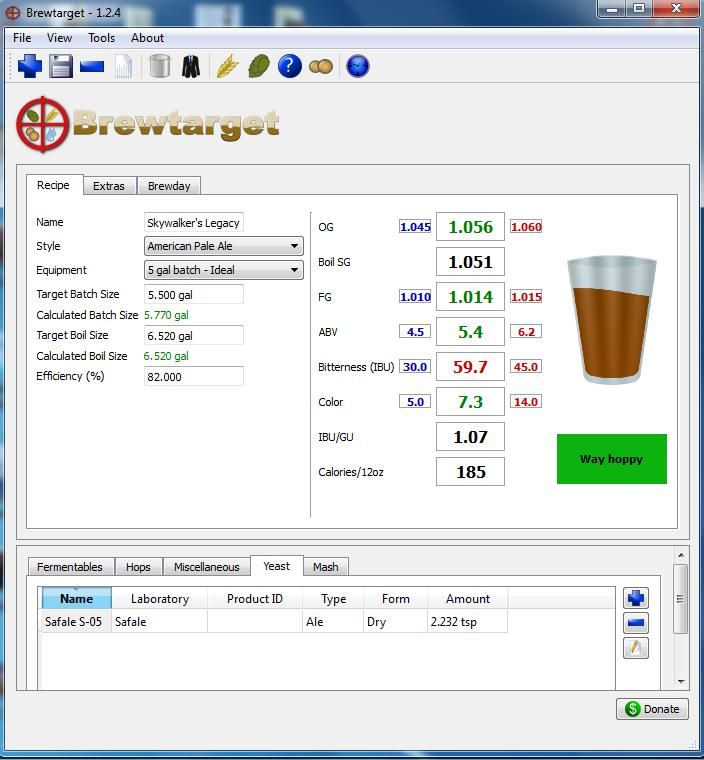Sort by the Amount column header
The width and height of the screenshot is (704, 760).
(468, 599)
